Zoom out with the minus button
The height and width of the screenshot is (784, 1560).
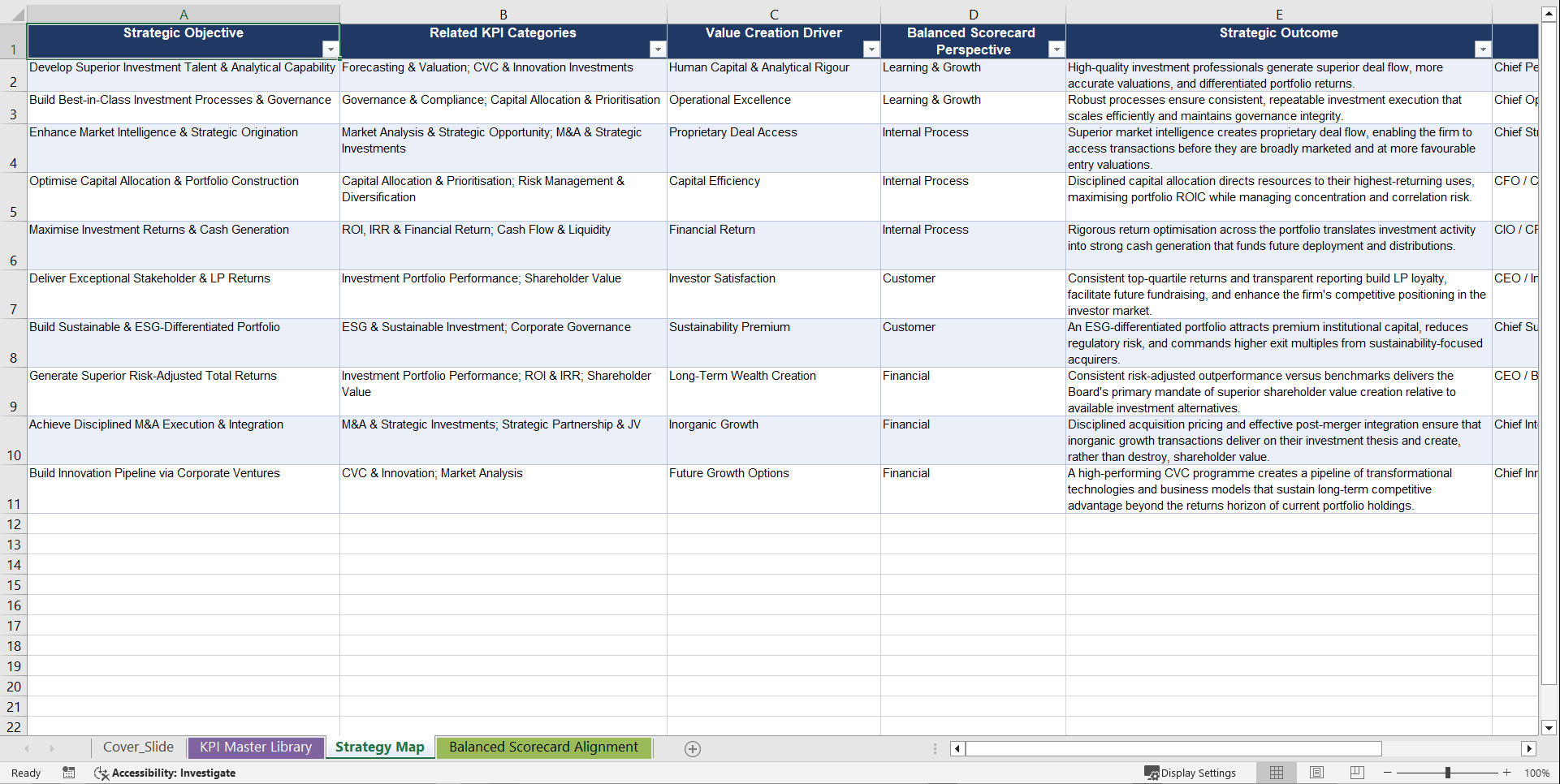1388,773
